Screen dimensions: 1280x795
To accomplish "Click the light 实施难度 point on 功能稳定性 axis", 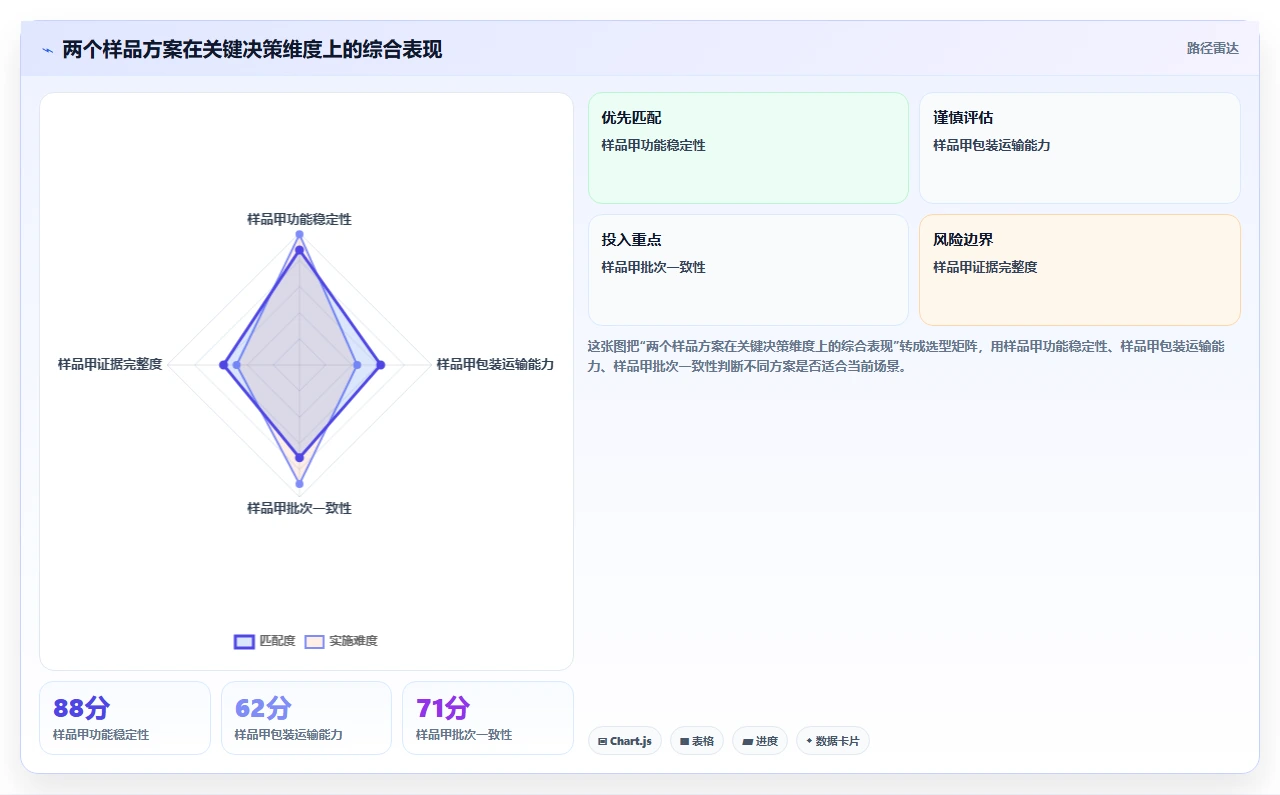I will click(x=299, y=234).
